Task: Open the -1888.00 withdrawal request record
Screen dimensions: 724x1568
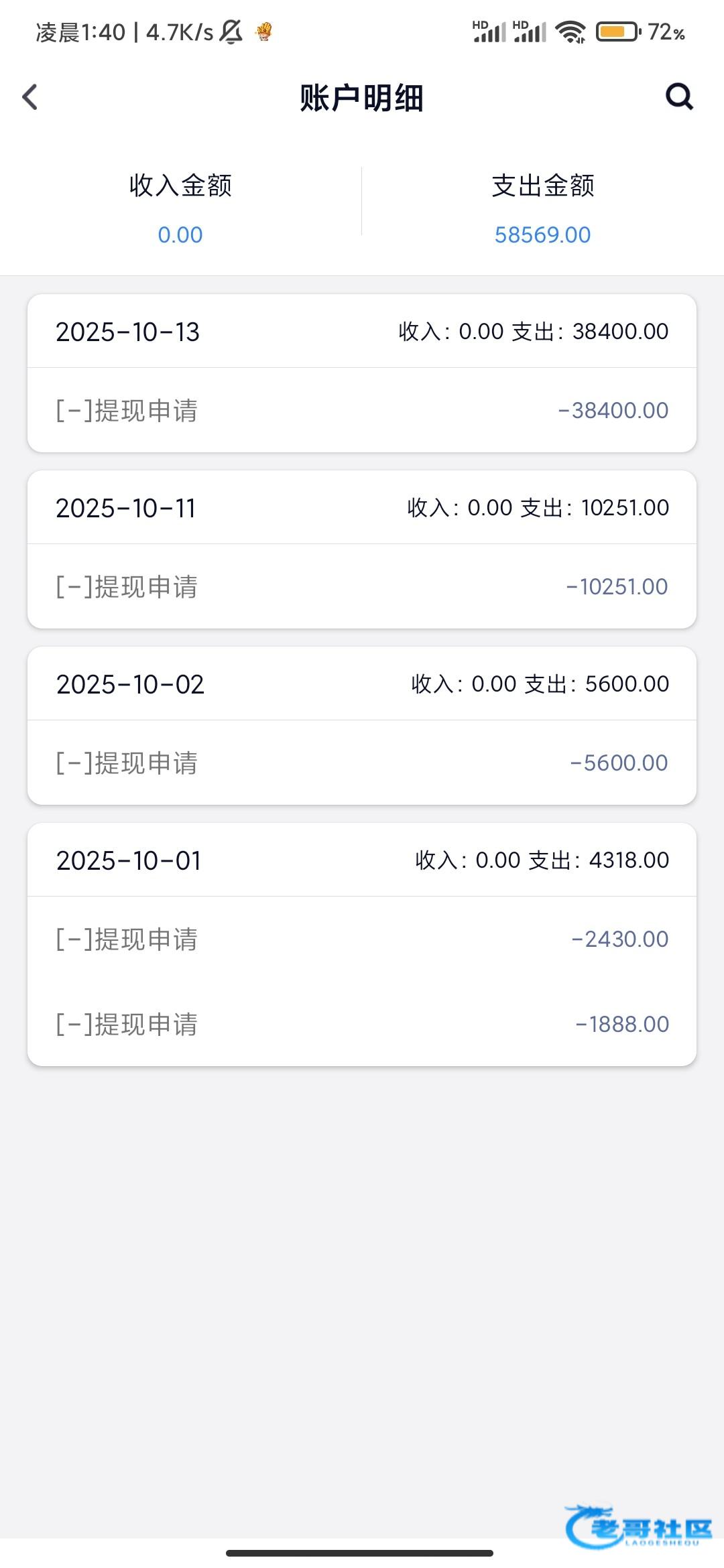Action: click(362, 1024)
